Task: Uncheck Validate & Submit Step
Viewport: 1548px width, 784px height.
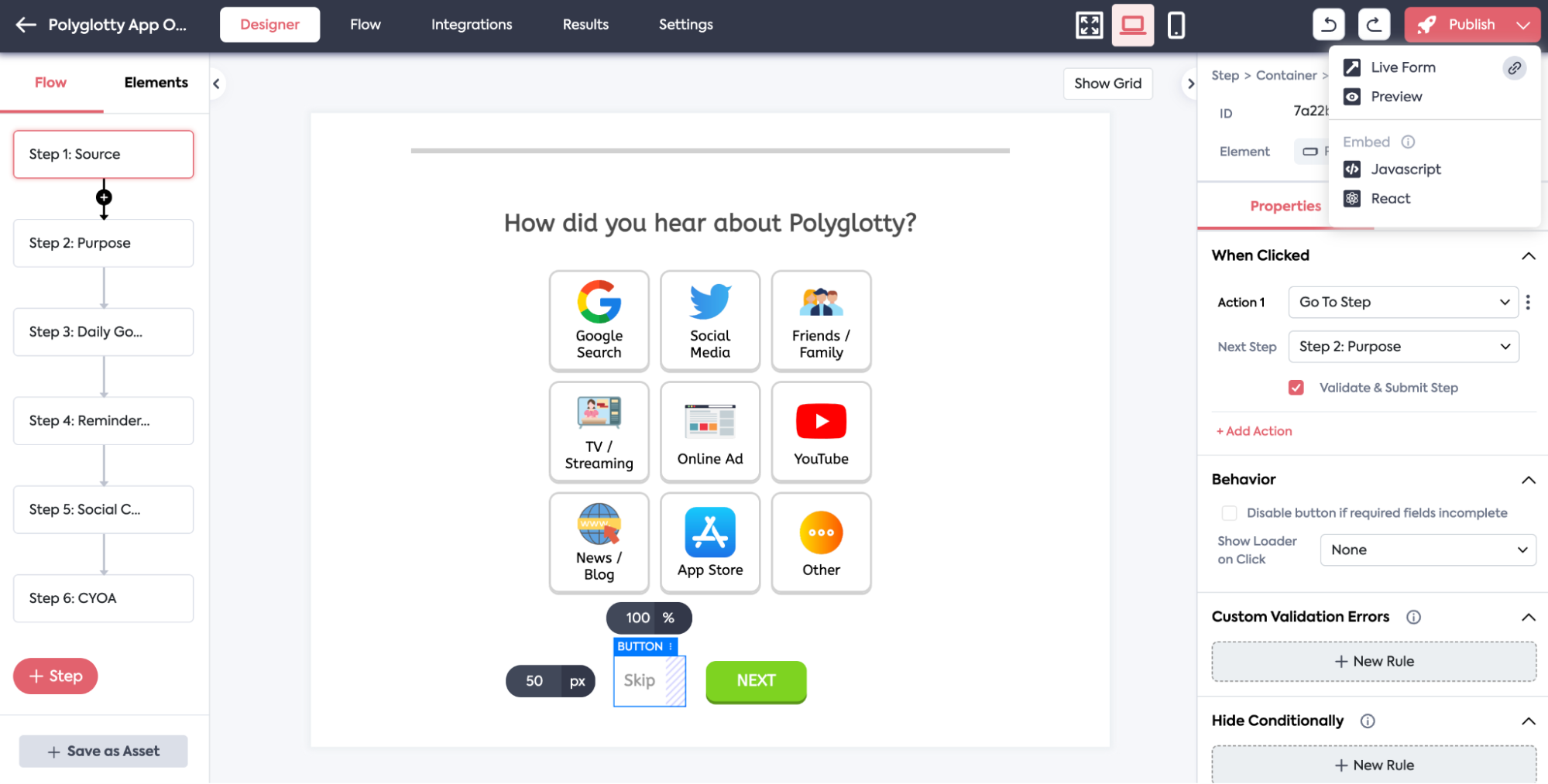Action: pos(1296,387)
